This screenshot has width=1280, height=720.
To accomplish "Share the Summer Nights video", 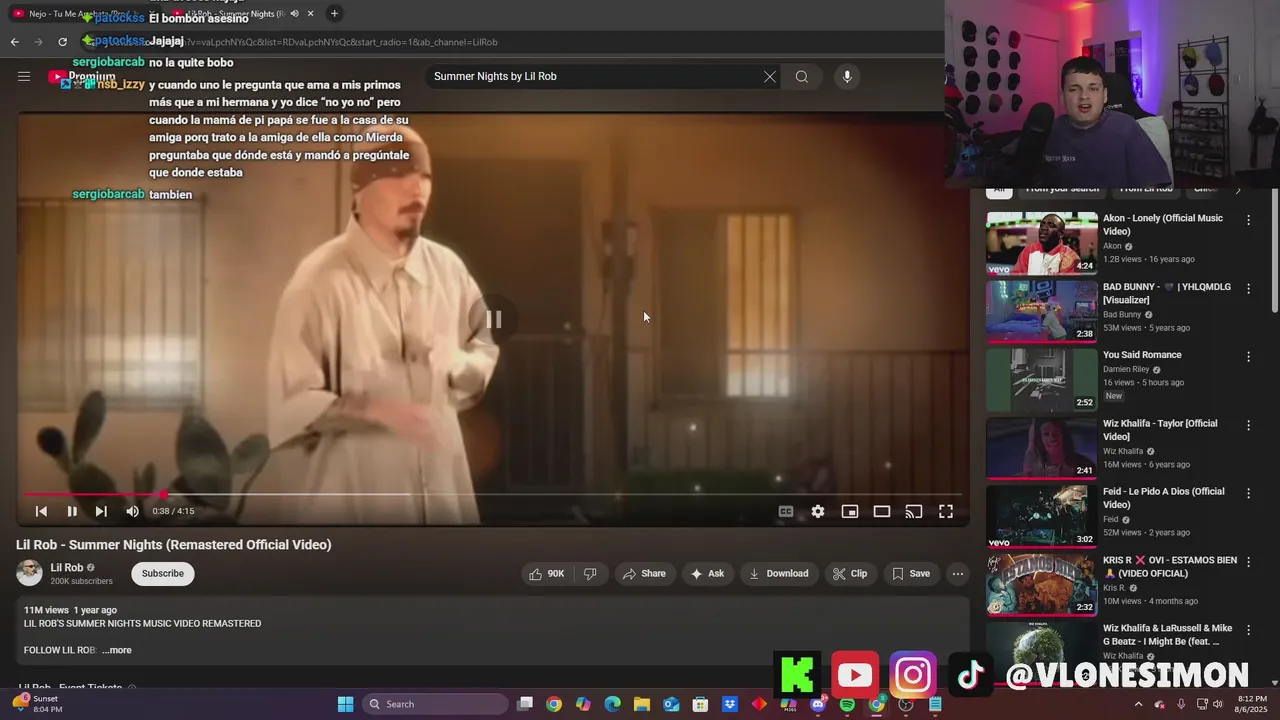I will point(644,573).
